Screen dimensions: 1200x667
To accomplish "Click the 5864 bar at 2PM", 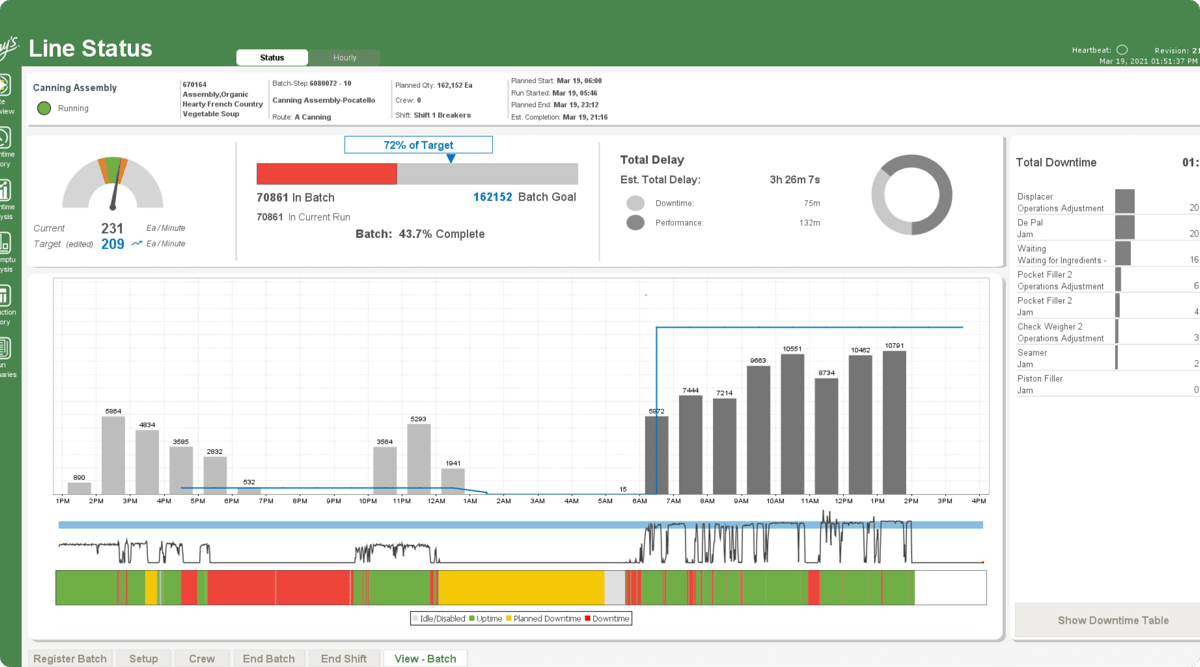I will pos(113,455).
